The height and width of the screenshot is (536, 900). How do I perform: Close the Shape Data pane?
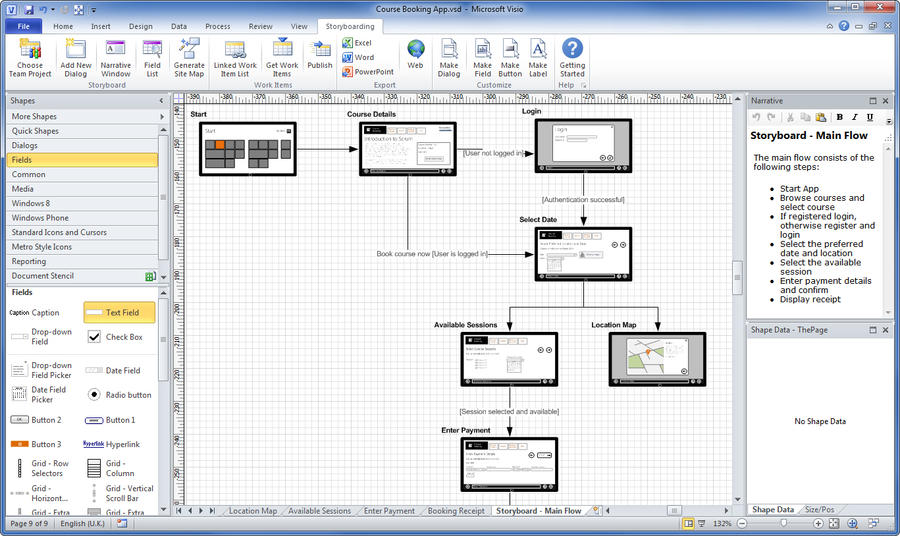click(885, 330)
